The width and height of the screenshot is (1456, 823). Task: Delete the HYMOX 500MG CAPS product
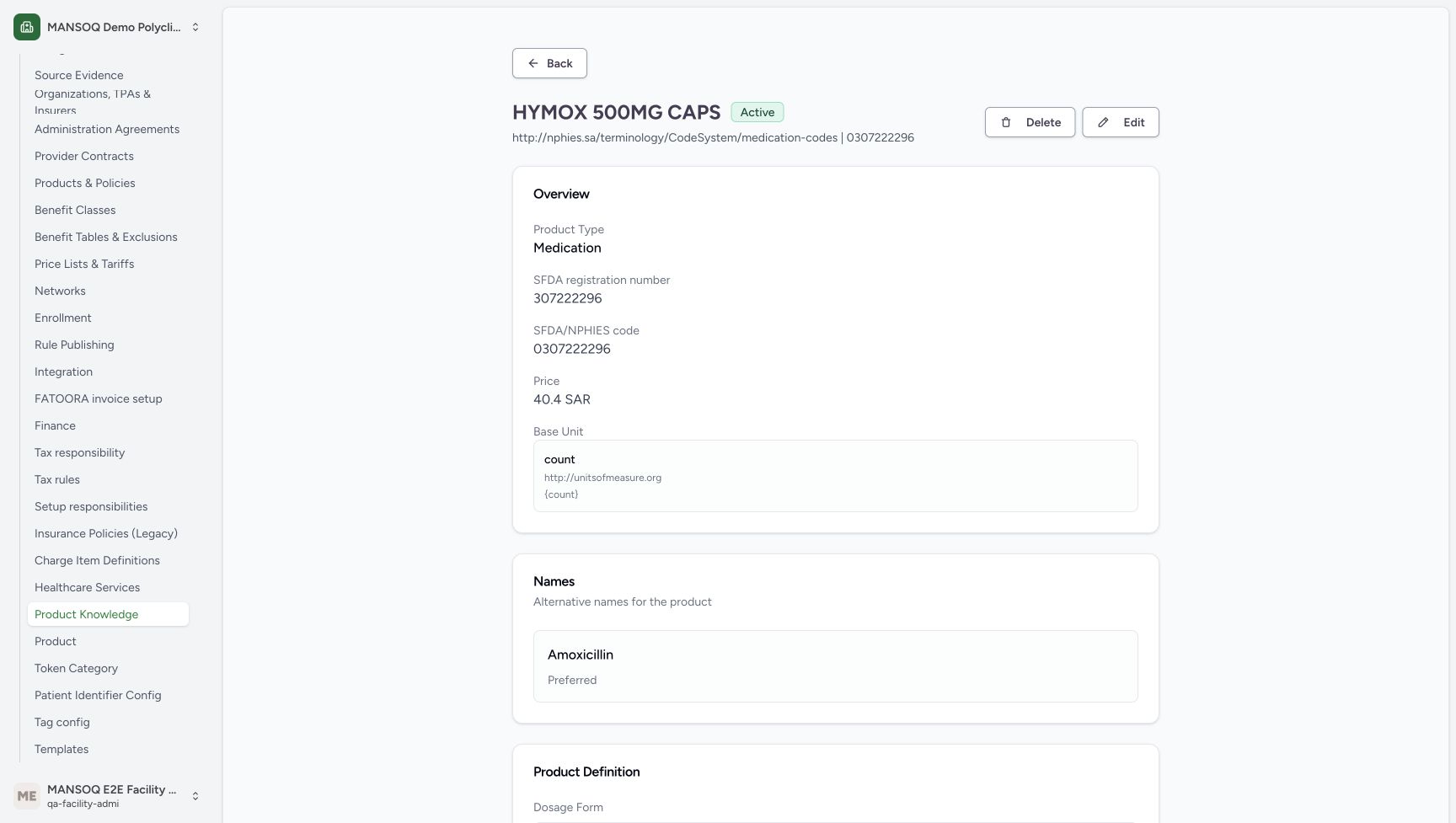pos(1030,122)
